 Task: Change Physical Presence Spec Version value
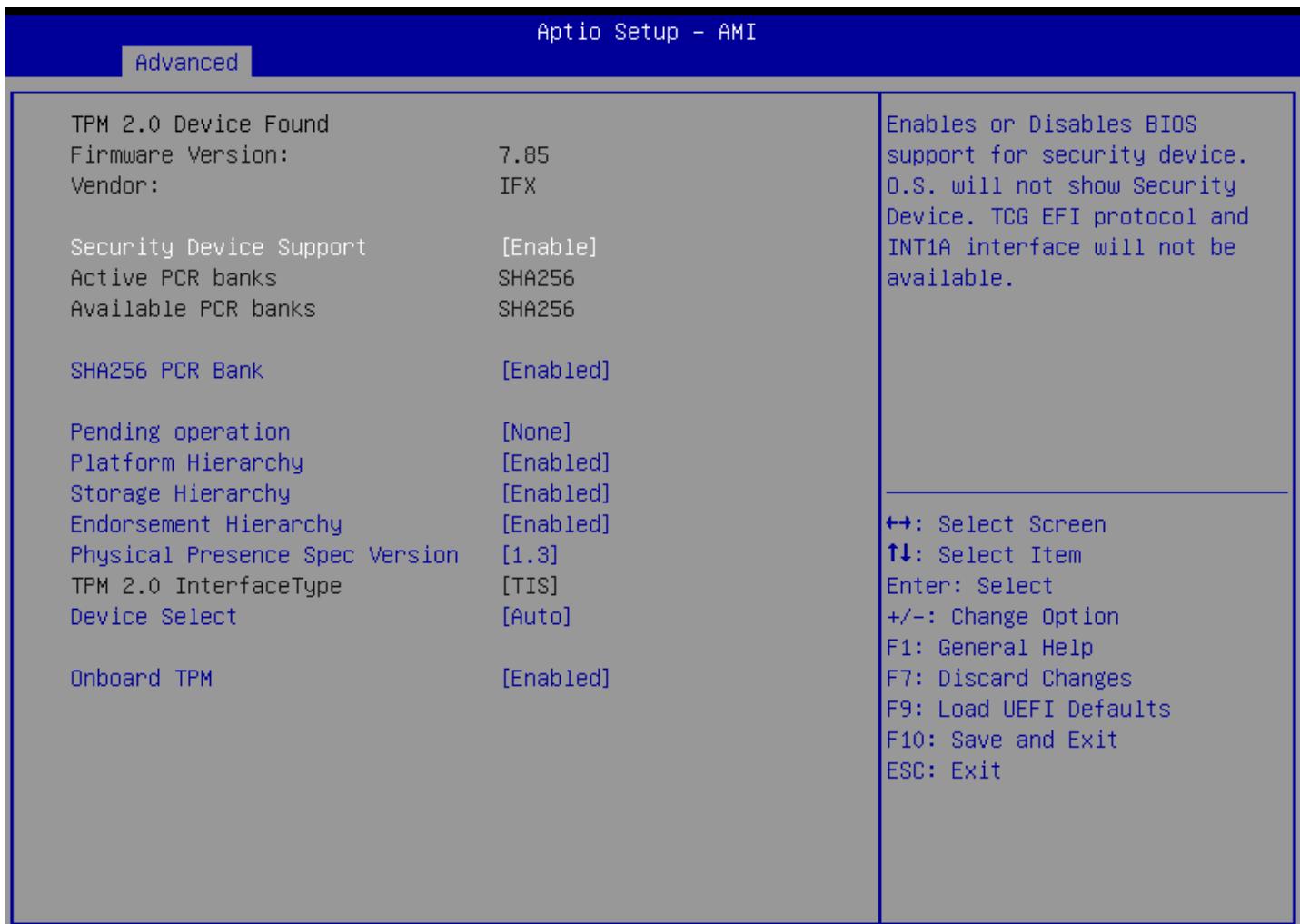530,555
